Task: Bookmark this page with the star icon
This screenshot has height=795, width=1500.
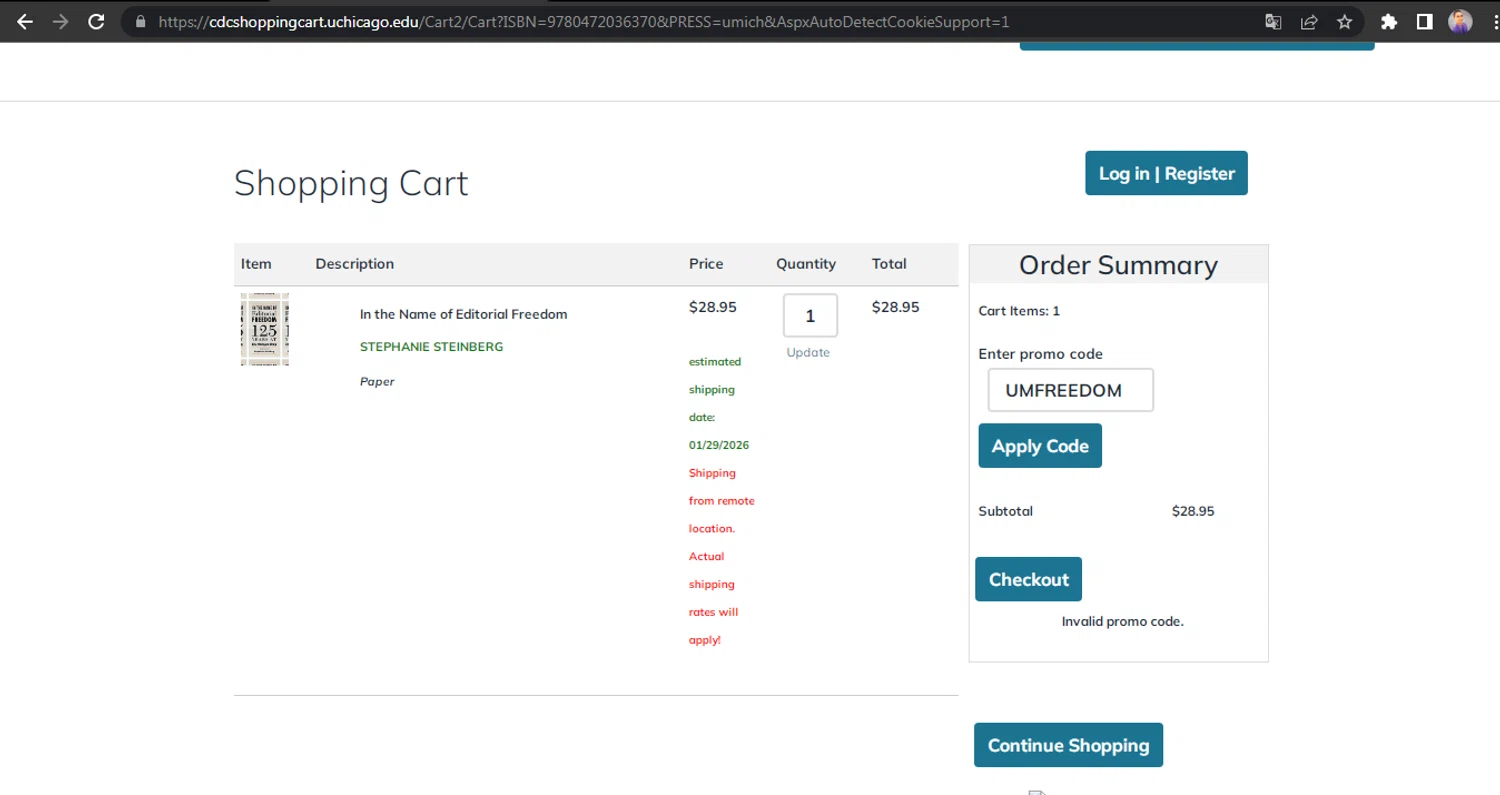Action: (1344, 21)
